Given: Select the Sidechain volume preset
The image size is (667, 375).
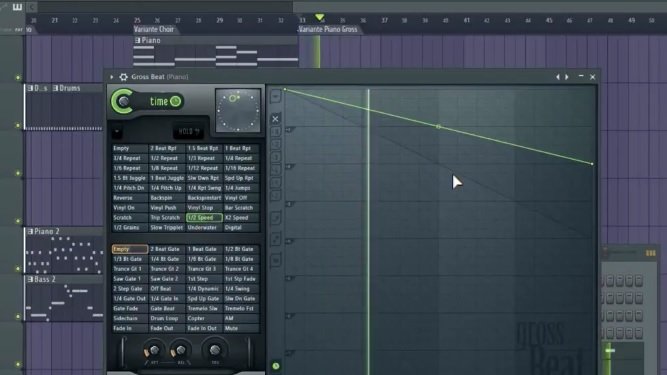Looking at the screenshot, I should 130,318.
